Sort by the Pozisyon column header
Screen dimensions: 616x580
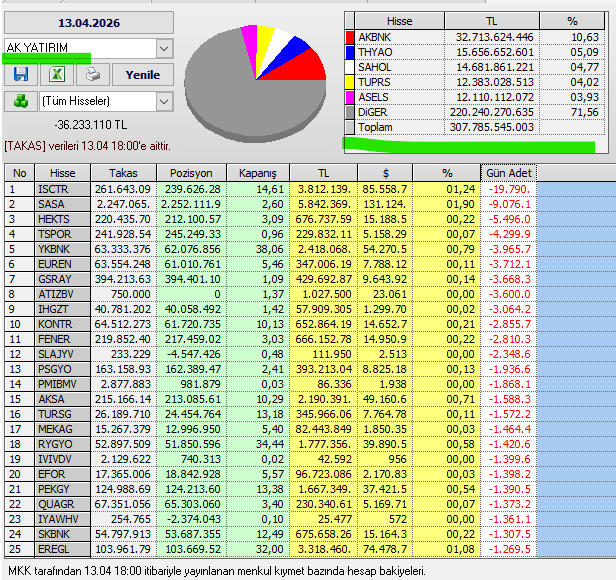click(191, 173)
